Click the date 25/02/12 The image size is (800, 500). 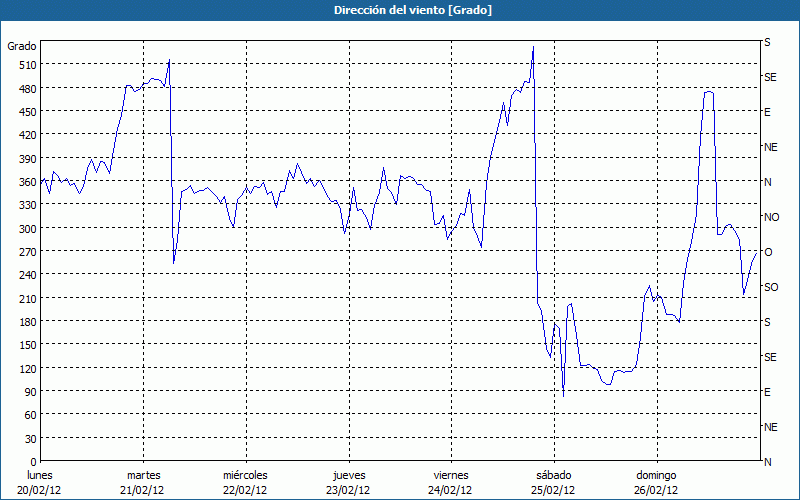(553, 490)
